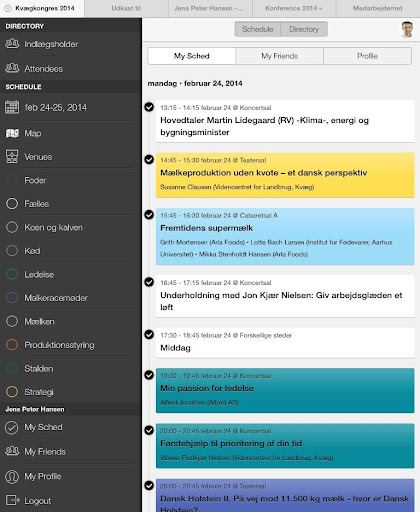Viewport: 420px width, 512px height.
Task: Switch to the My Friends tab
Action: pyautogui.click(x=279, y=56)
